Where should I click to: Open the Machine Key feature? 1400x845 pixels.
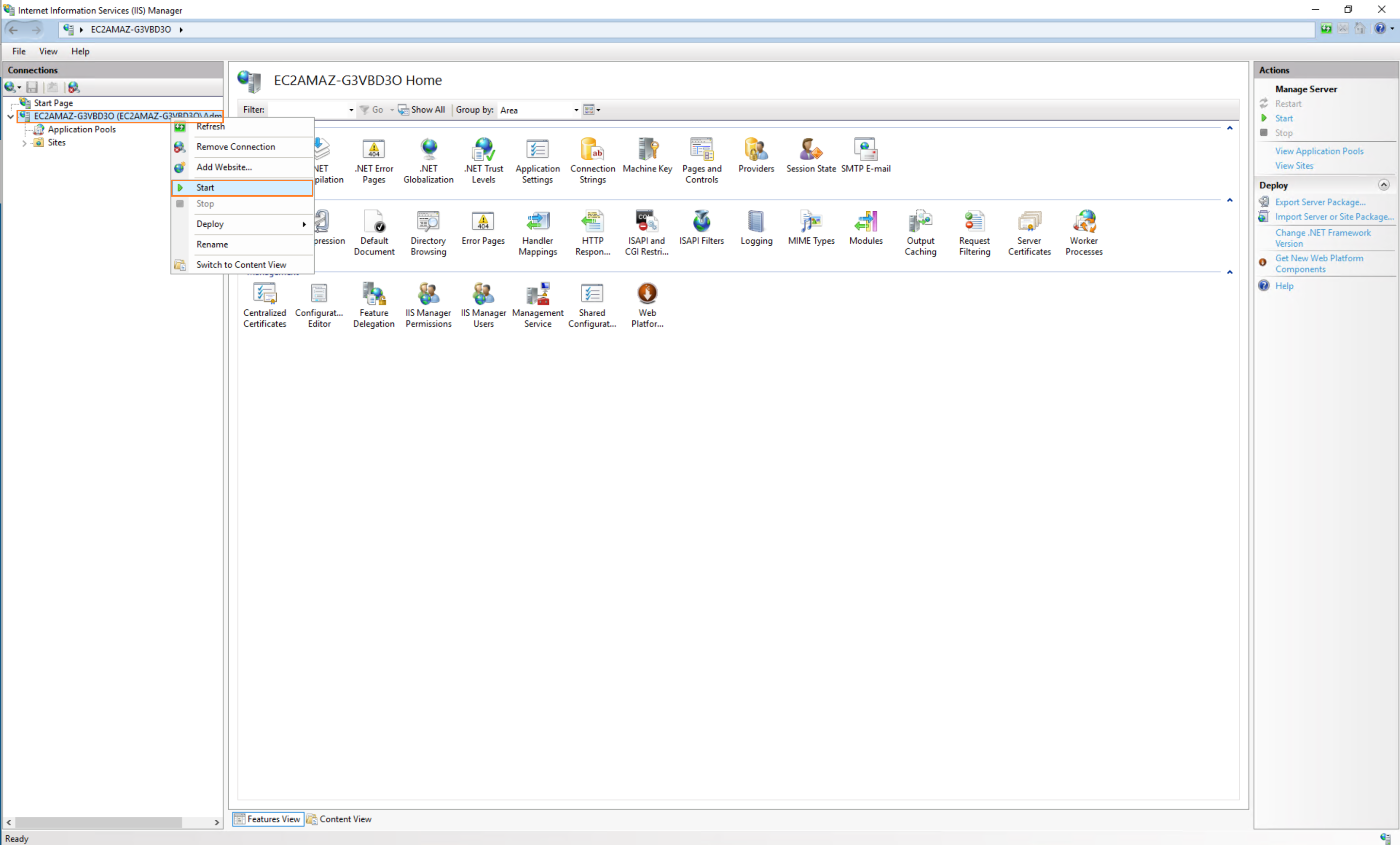click(647, 155)
